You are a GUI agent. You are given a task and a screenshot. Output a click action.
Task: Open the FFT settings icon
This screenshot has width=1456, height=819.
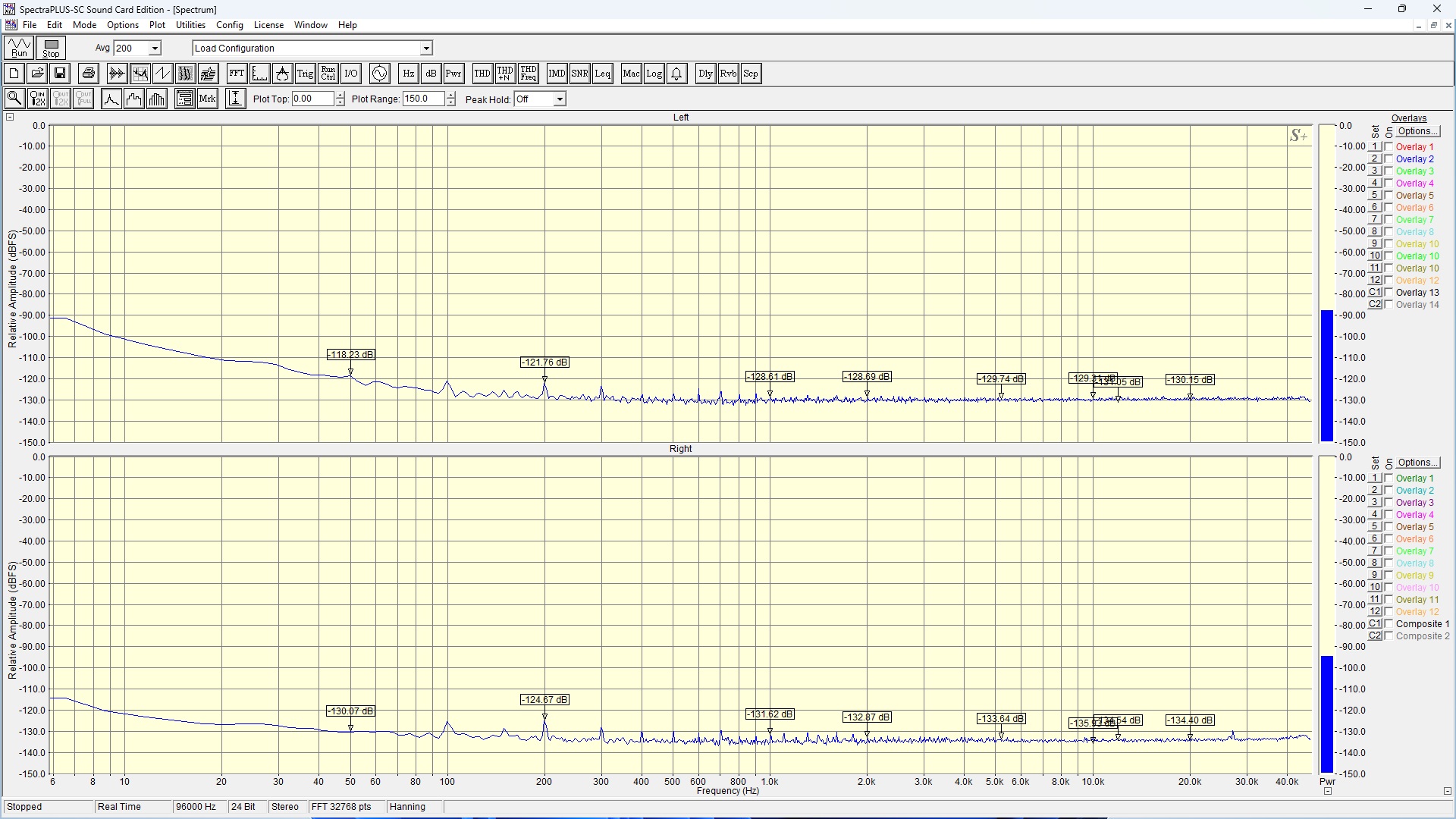pos(237,74)
